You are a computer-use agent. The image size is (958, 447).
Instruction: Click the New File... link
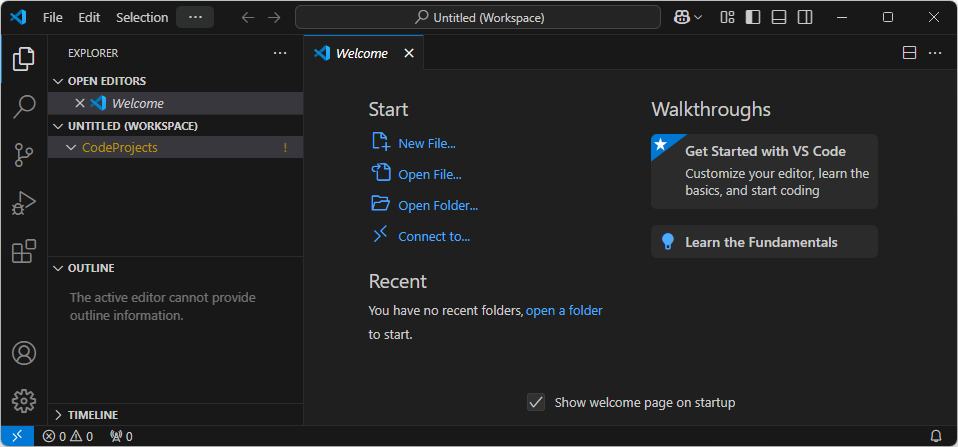(427, 144)
